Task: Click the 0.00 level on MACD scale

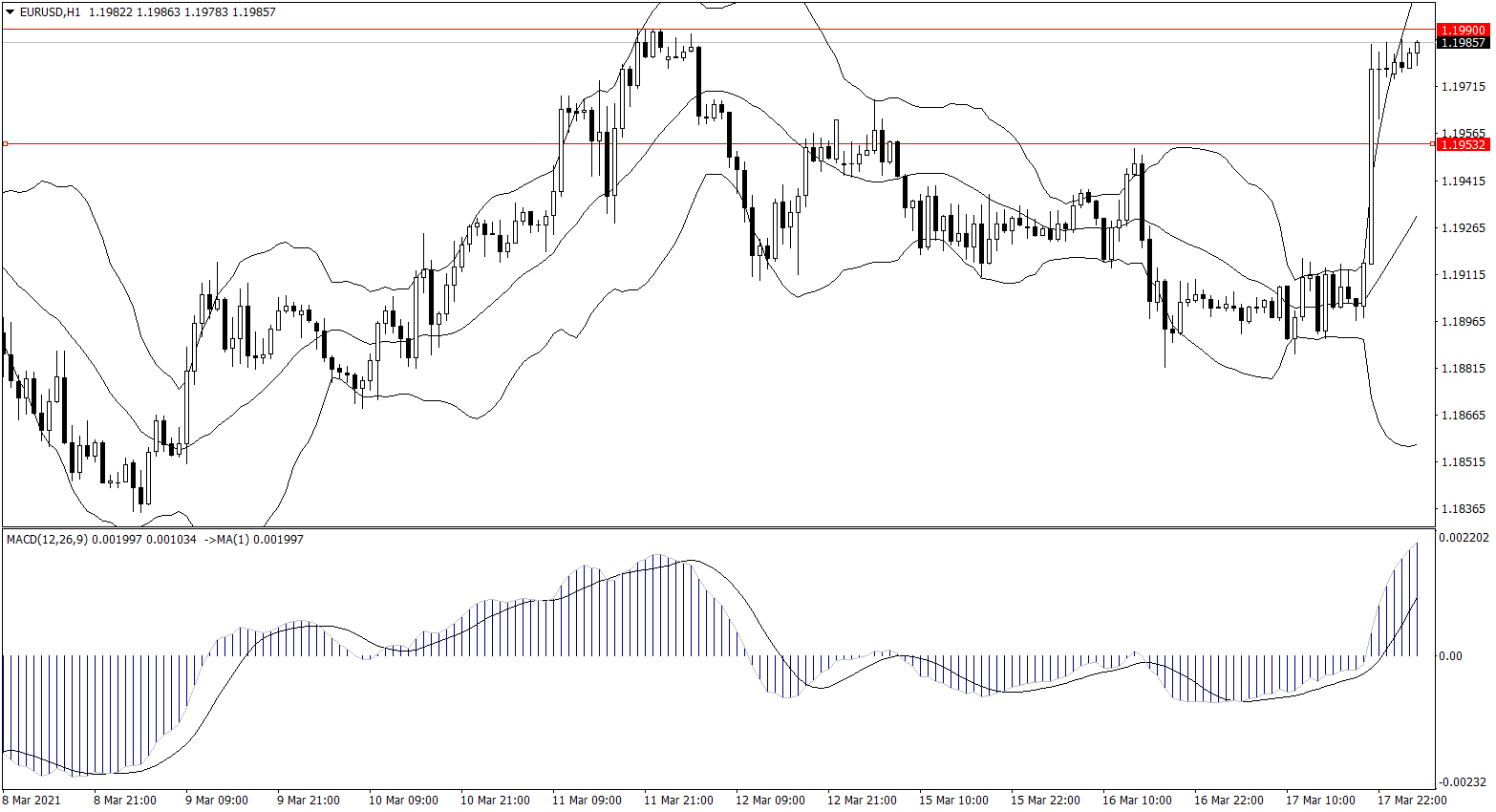Action: point(1450,656)
